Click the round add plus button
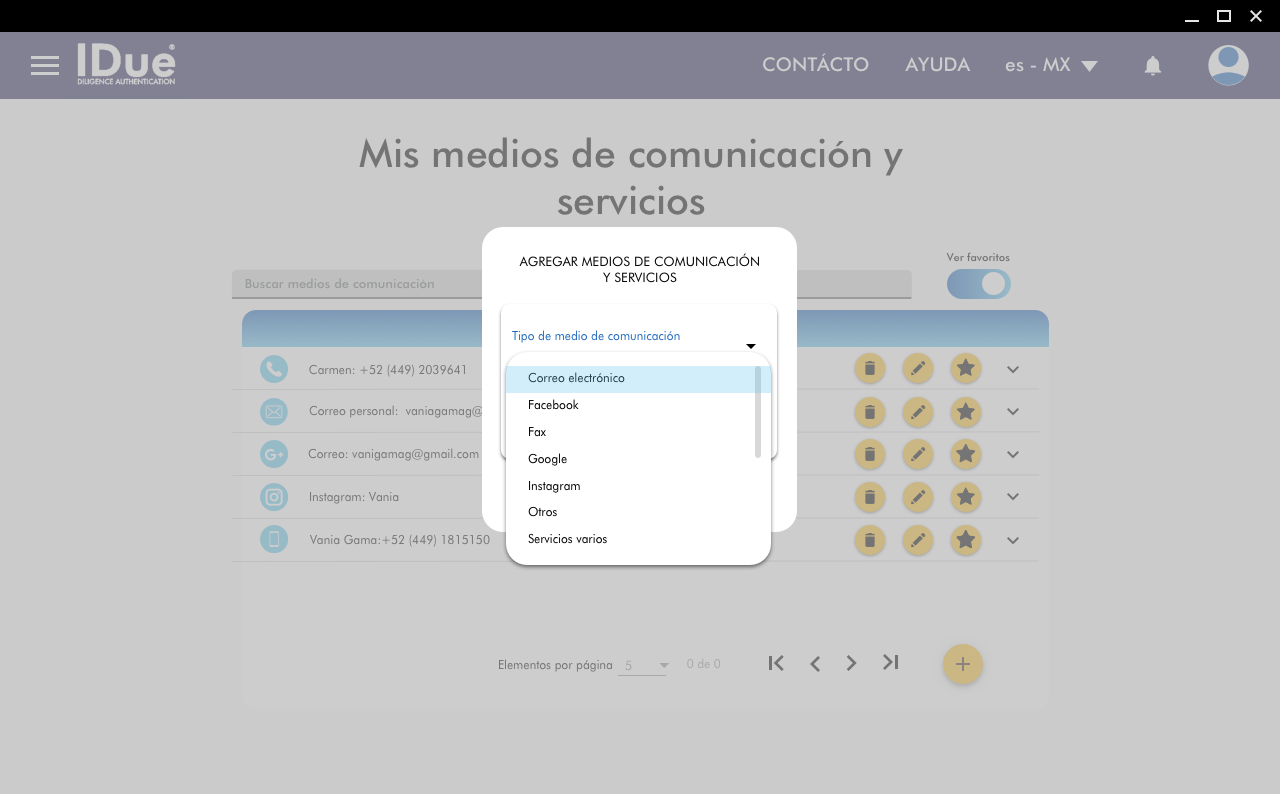 click(x=962, y=664)
